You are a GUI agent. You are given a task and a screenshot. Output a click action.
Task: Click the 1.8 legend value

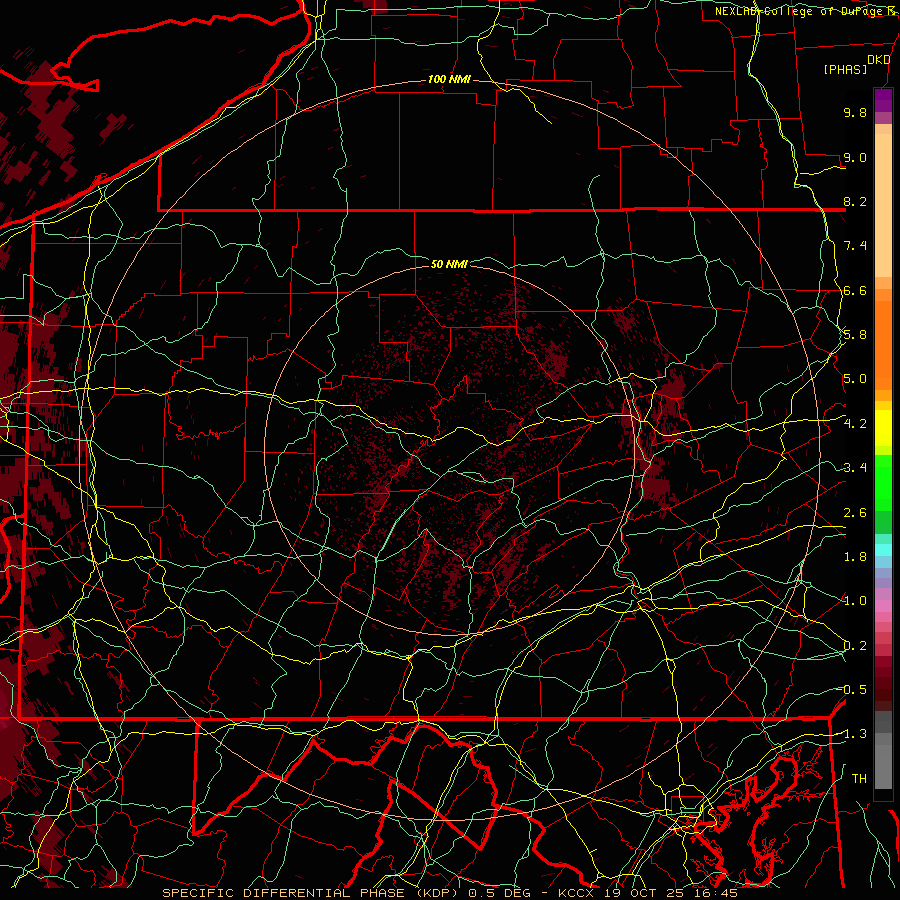855,557
